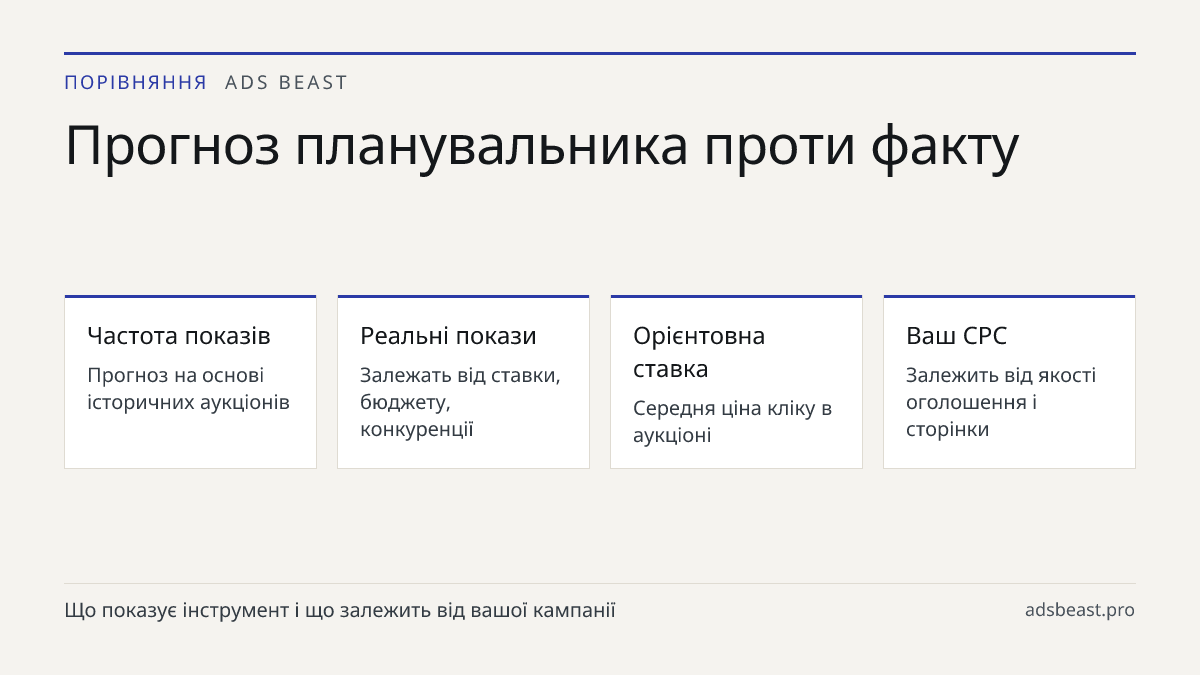This screenshot has width=1200, height=675.
Task: Click text Залежать від ставки, бюджету, конкуренції
Action: (460, 402)
